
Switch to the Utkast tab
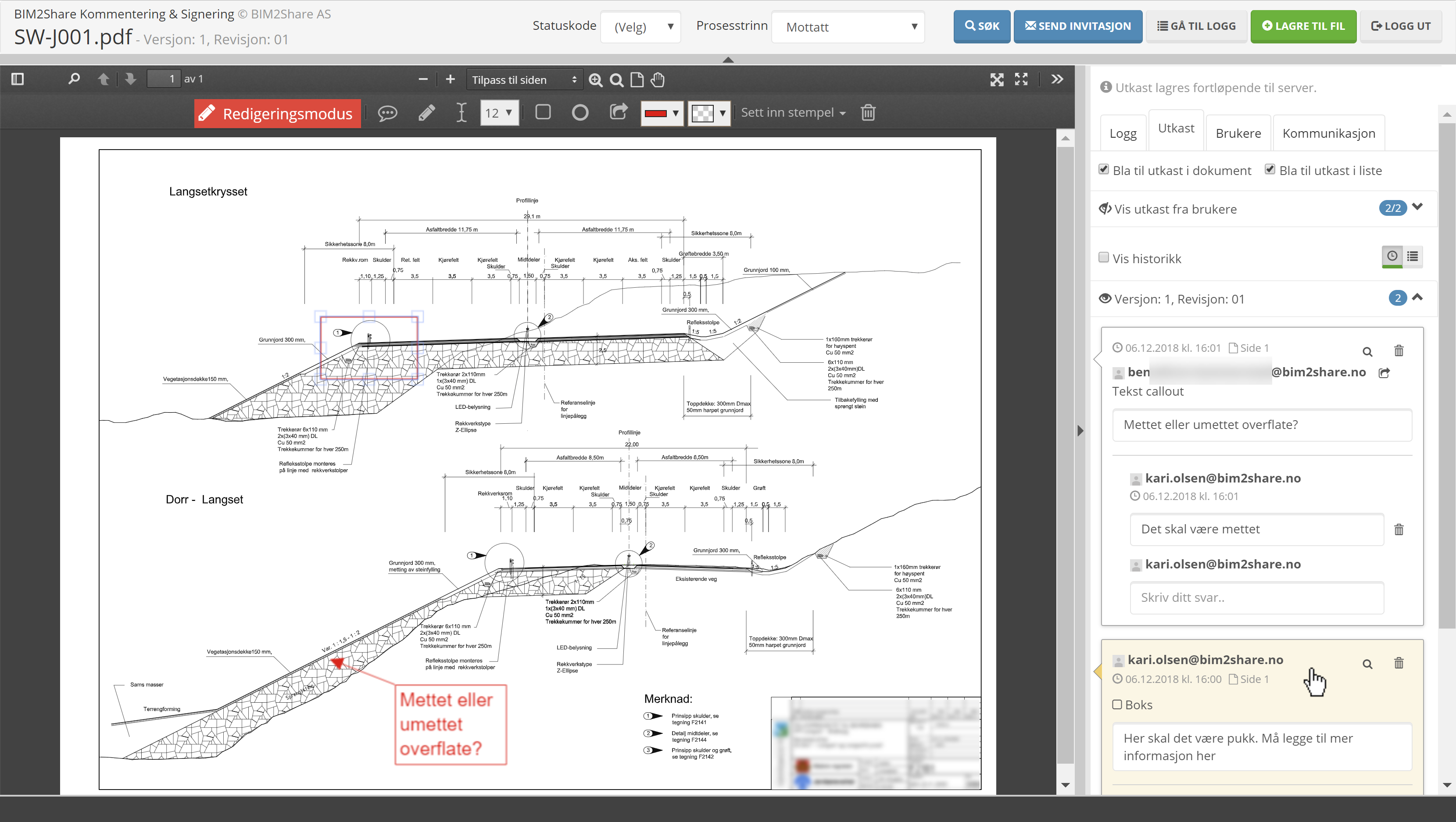[x=1176, y=129]
